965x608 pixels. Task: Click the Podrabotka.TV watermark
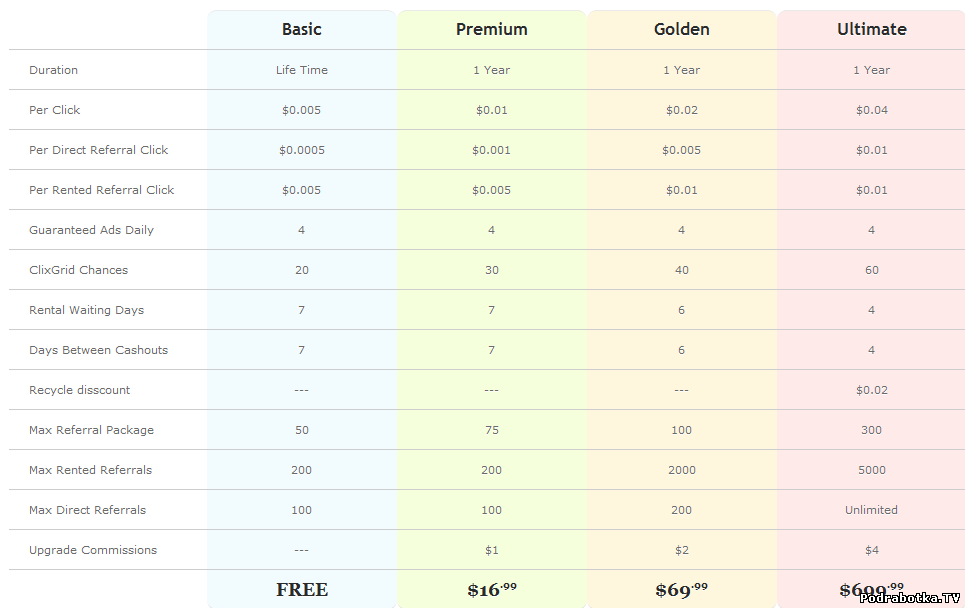tap(910, 598)
